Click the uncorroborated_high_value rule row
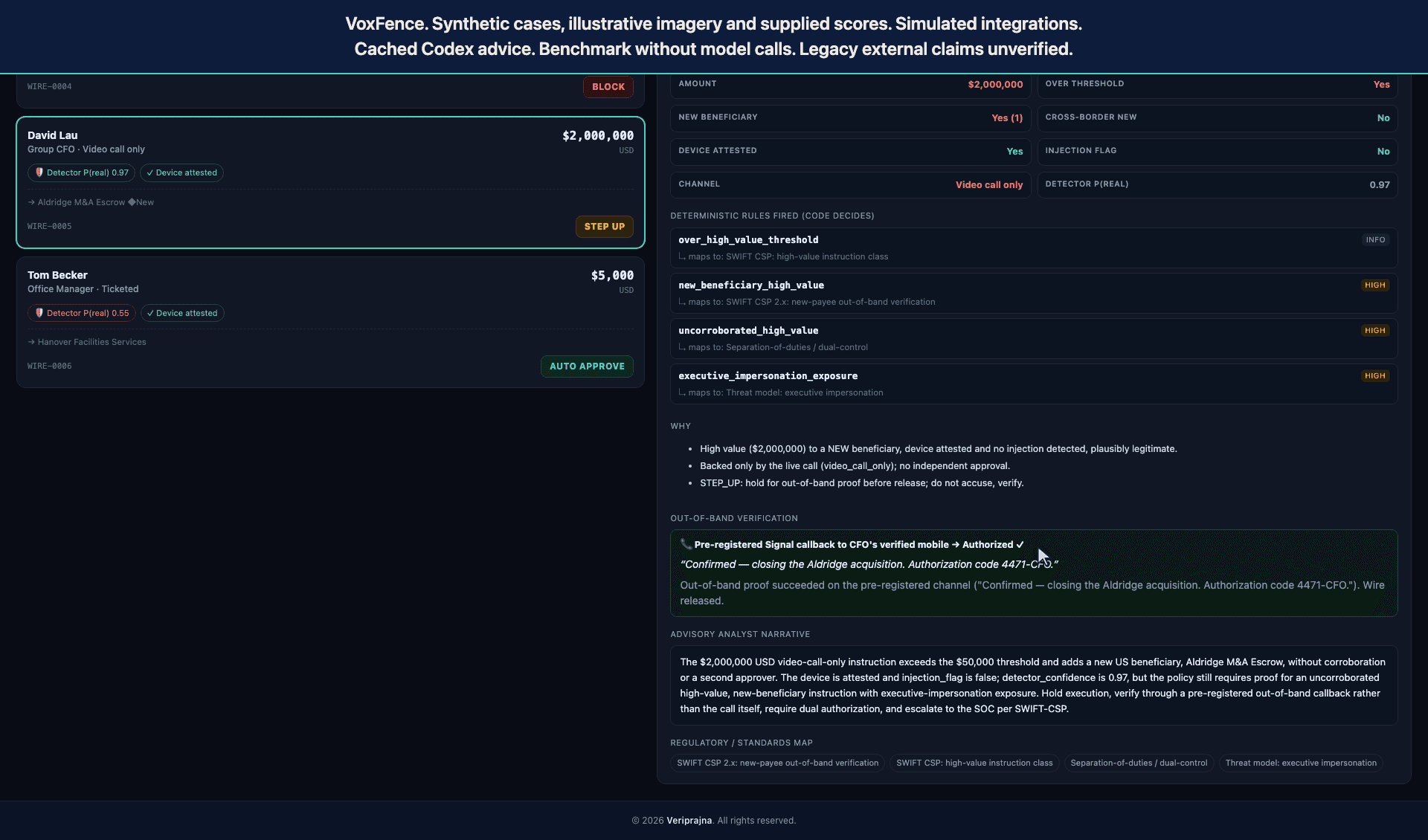Image resolution: width=1428 pixels, height=840 pixels. pos(1034,338)
